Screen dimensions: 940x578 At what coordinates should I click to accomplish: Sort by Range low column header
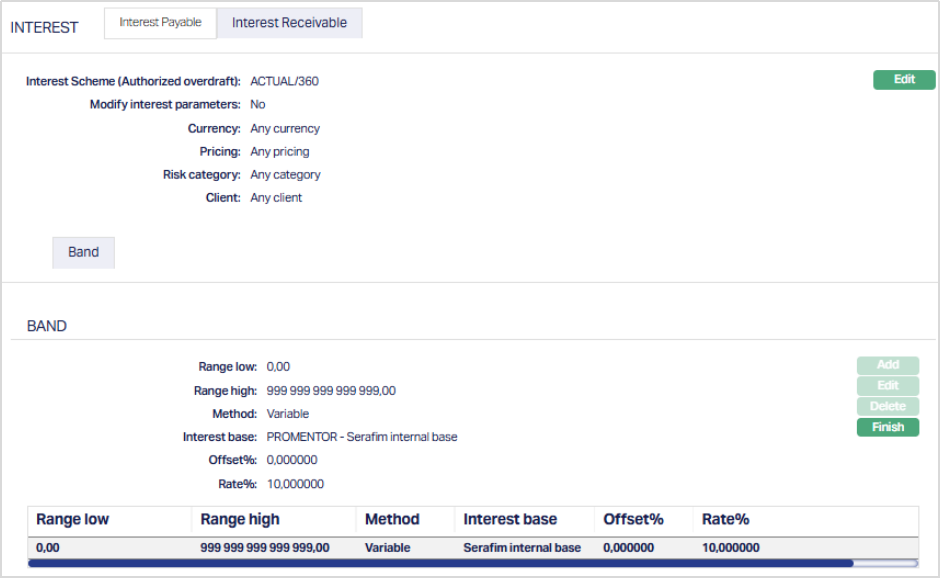point(72,520)
